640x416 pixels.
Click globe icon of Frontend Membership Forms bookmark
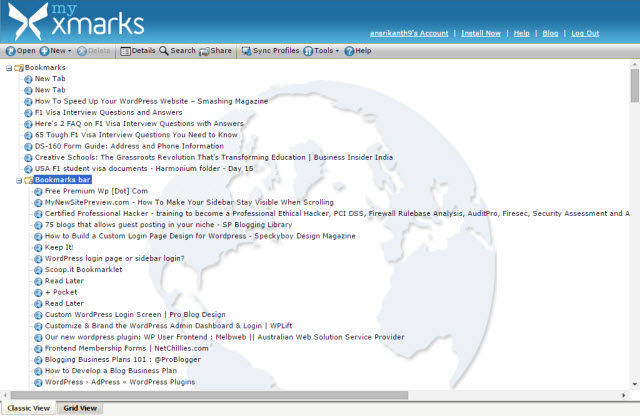pos(38,349)
